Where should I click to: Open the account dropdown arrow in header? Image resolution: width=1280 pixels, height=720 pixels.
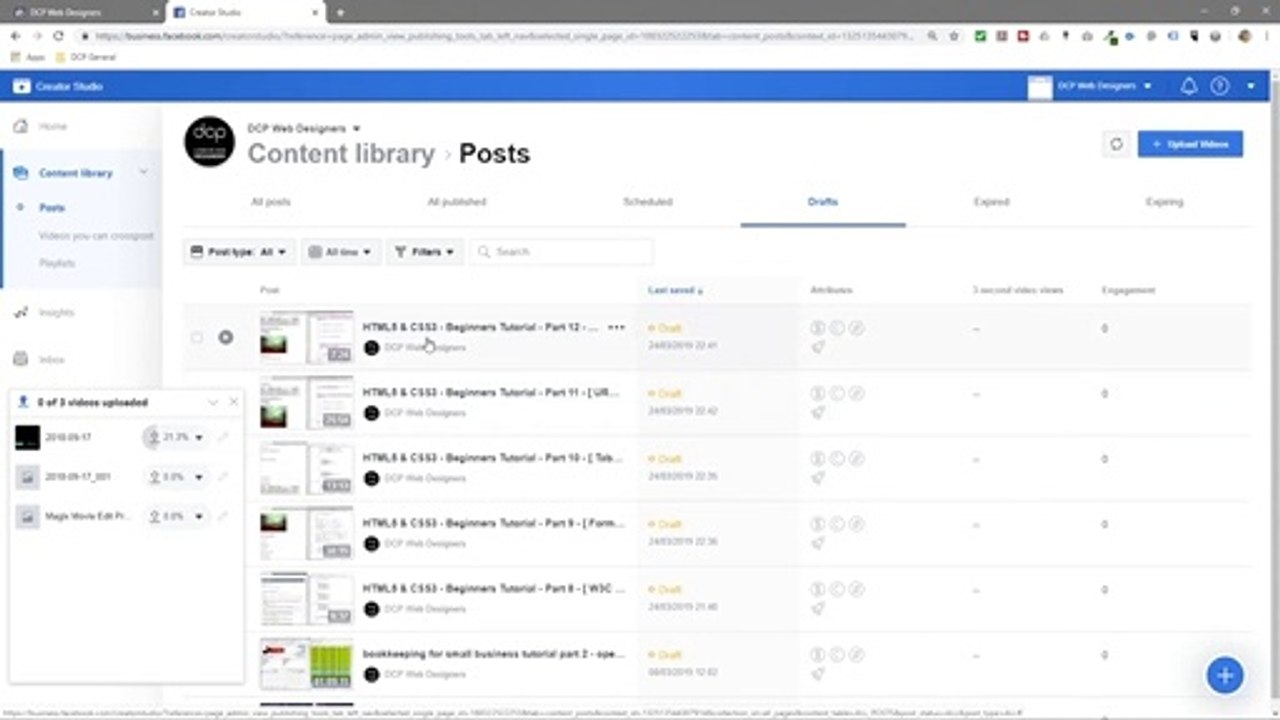click(1251, 87)
